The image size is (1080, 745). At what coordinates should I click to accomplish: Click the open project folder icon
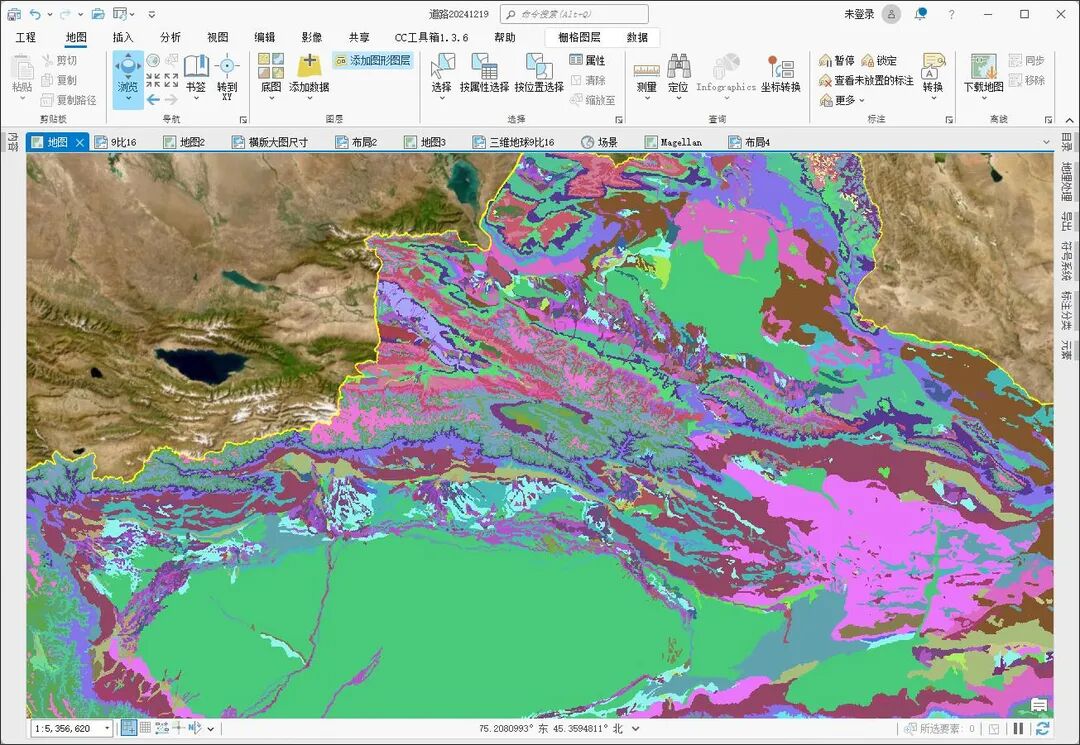(x=98, y=14)
